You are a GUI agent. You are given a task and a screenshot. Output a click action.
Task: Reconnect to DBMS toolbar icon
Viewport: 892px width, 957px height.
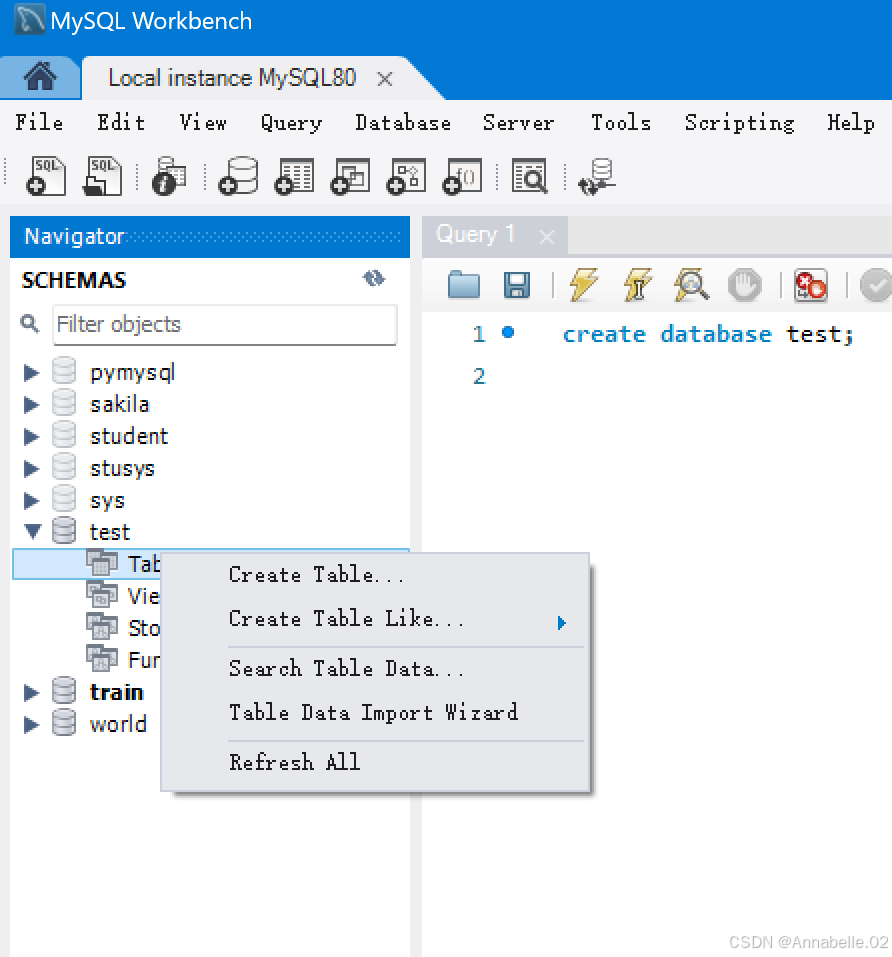pyautogui.click(x=597, y=177)
